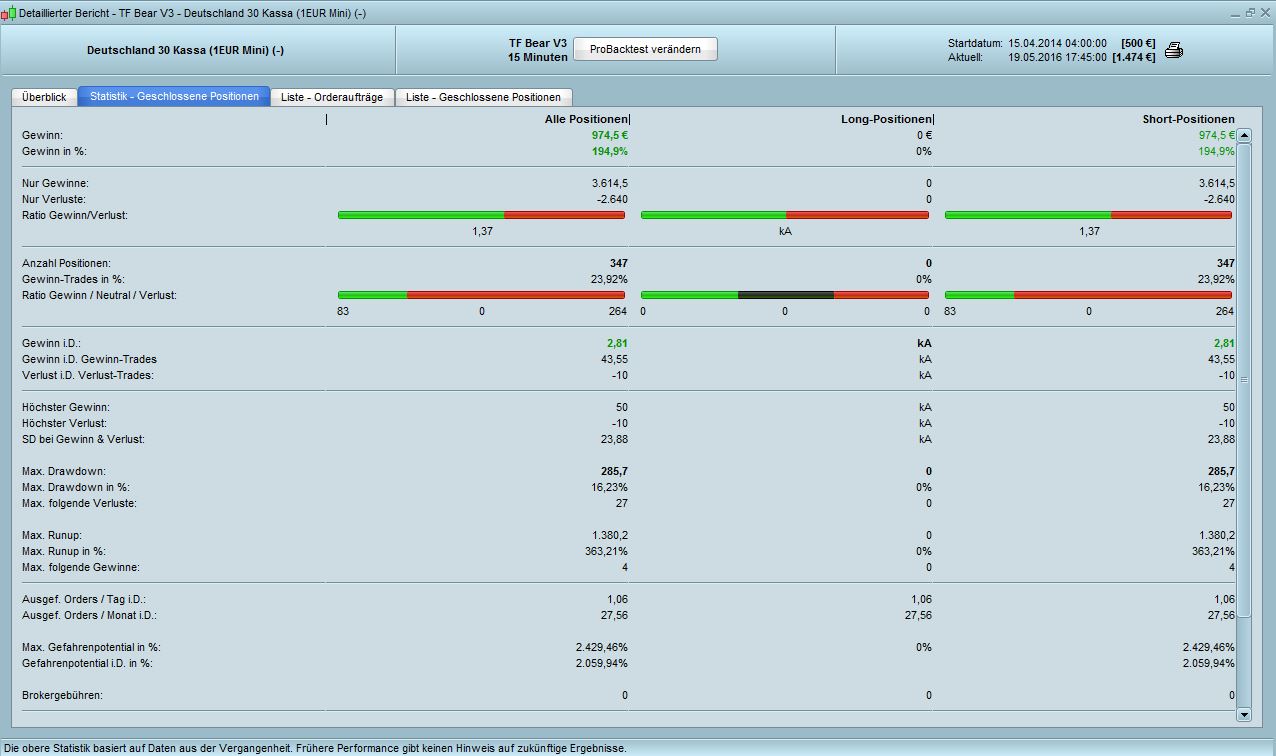Click Gewinn/Neutral/Verlust bar under Long-Positionen

coord(785,295)
